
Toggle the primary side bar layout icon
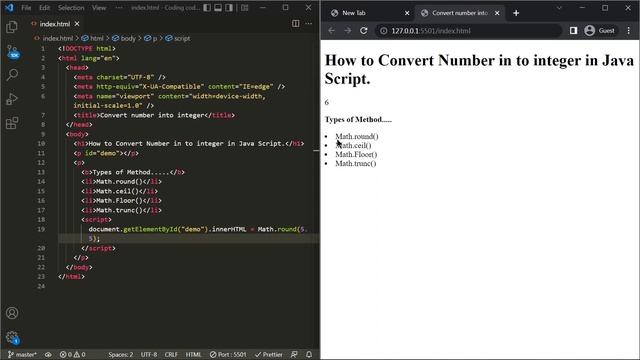coord(207,8)
